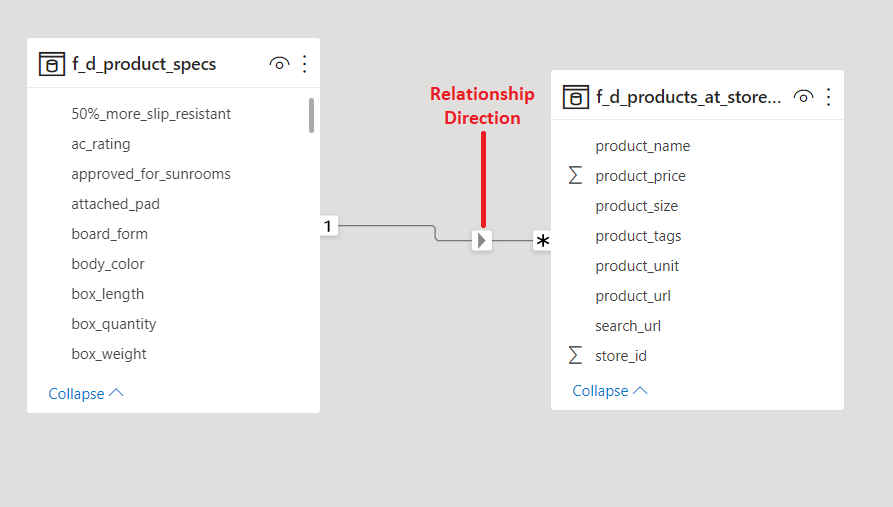Click the sigma icon beside store_id
893x507 pixels.
coord(575,355)
